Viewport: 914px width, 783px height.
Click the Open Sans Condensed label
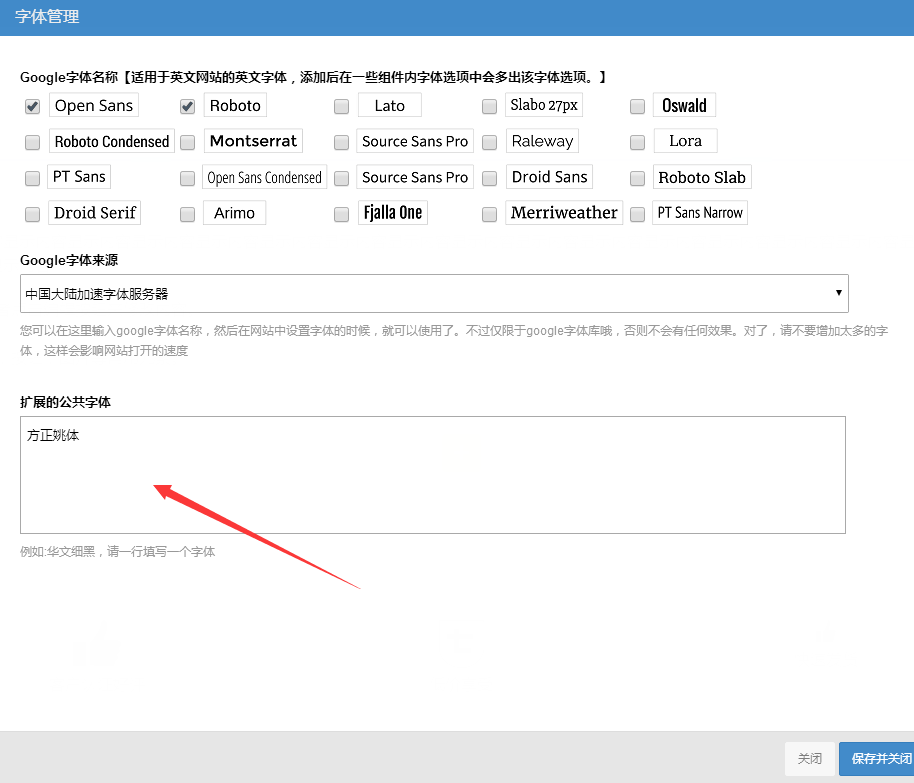pyautogui.click(x=265, y=177)
